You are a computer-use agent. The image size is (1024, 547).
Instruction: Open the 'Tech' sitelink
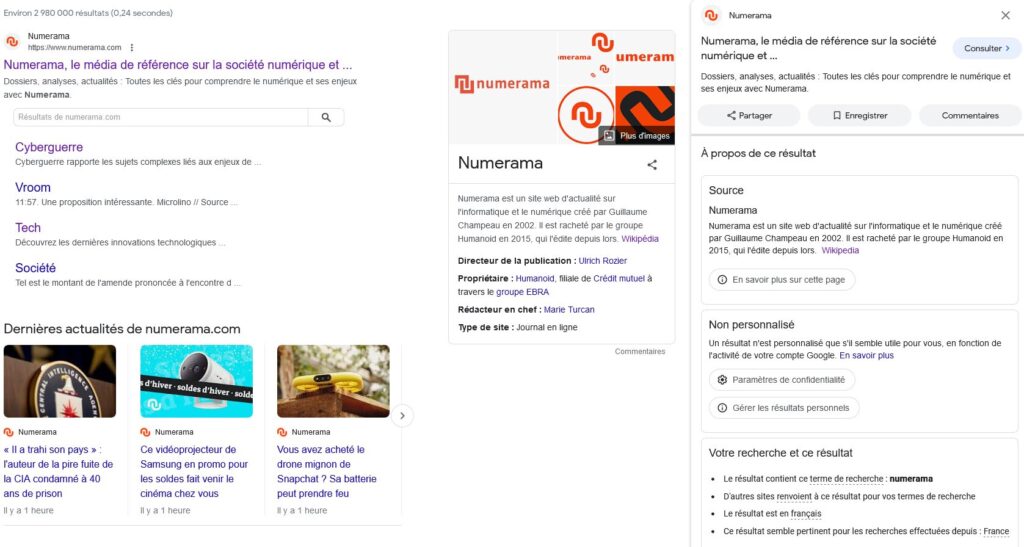[28, 228]
